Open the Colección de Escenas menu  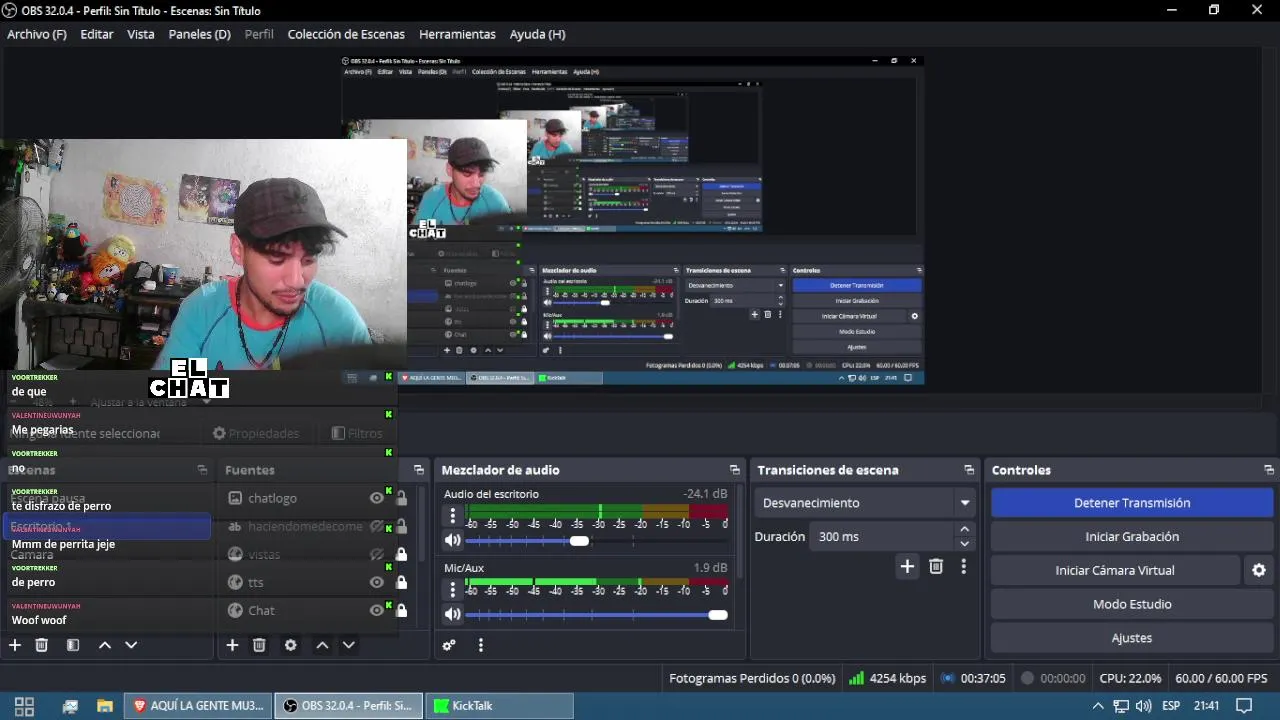tap(346, 34)
